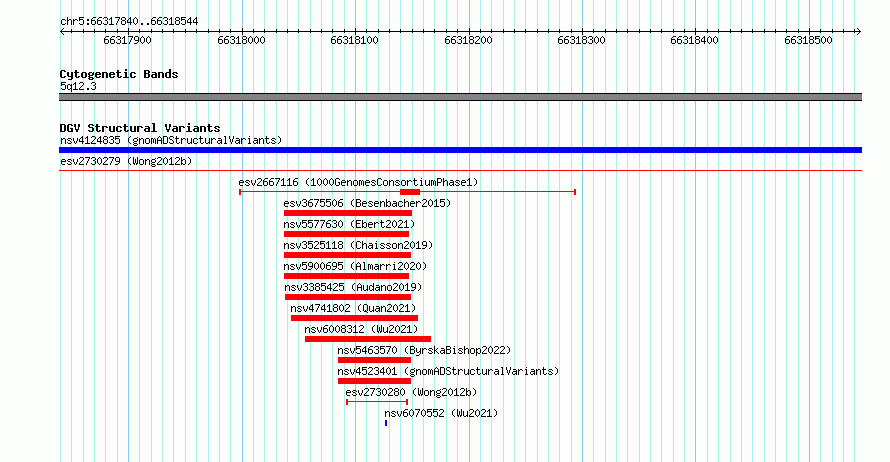This screenshot has width=890, height=462.
Task: Open nsv5463570 (ByrskaBishop2022) variant label
Action: point(424,350)
